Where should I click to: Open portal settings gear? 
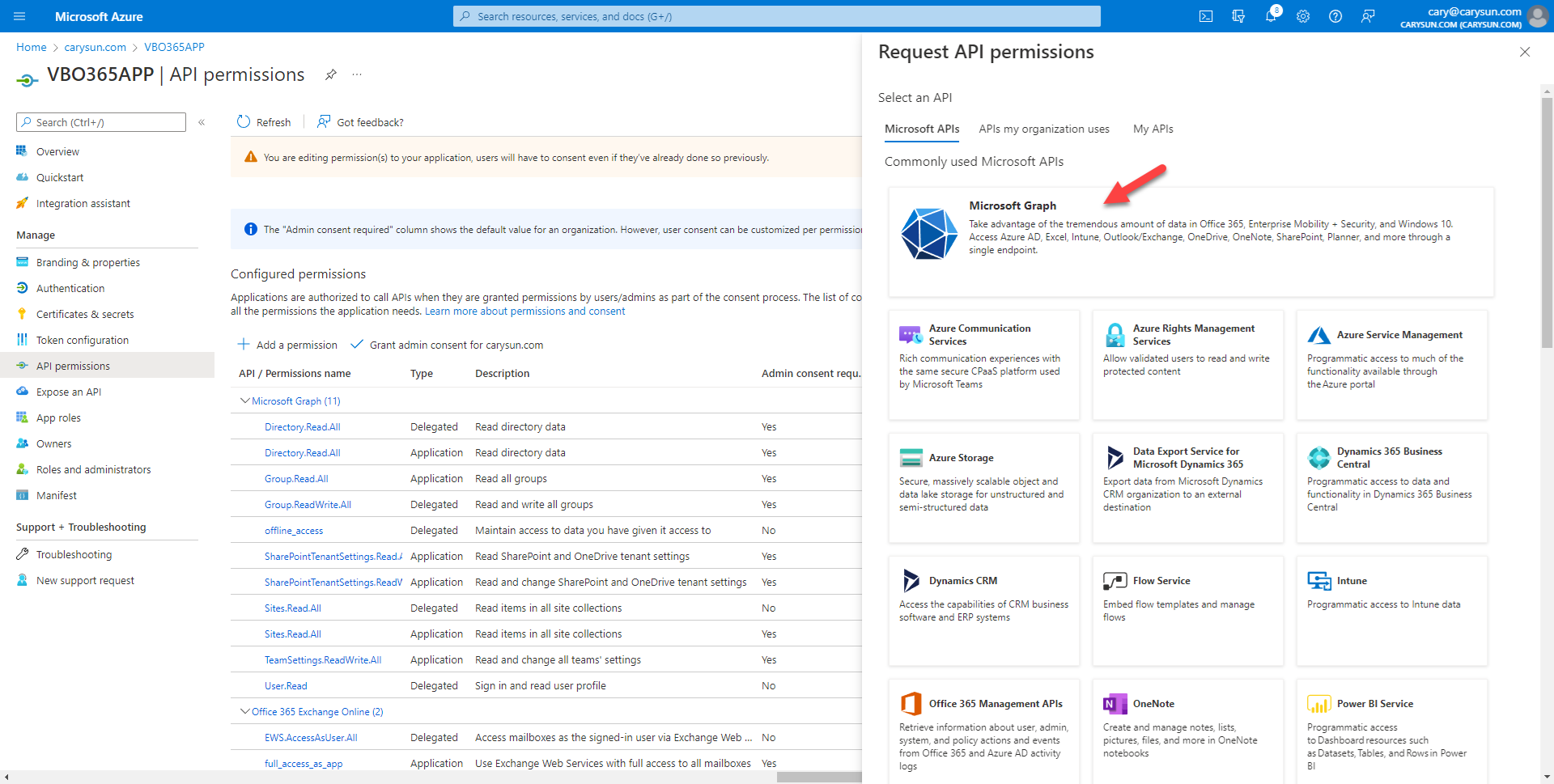click(x=1303, y=16)
